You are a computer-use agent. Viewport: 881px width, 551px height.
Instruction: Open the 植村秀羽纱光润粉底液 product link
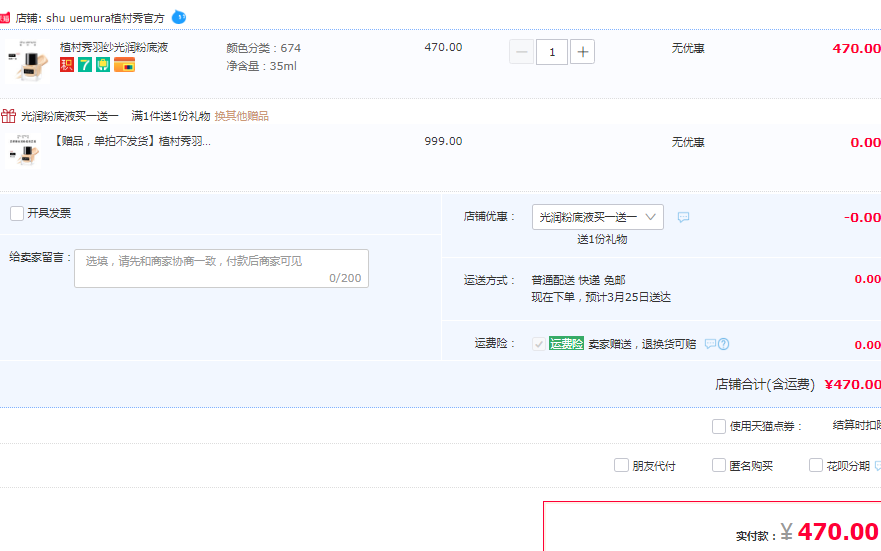pyautogui.click(x=114, y=47)
